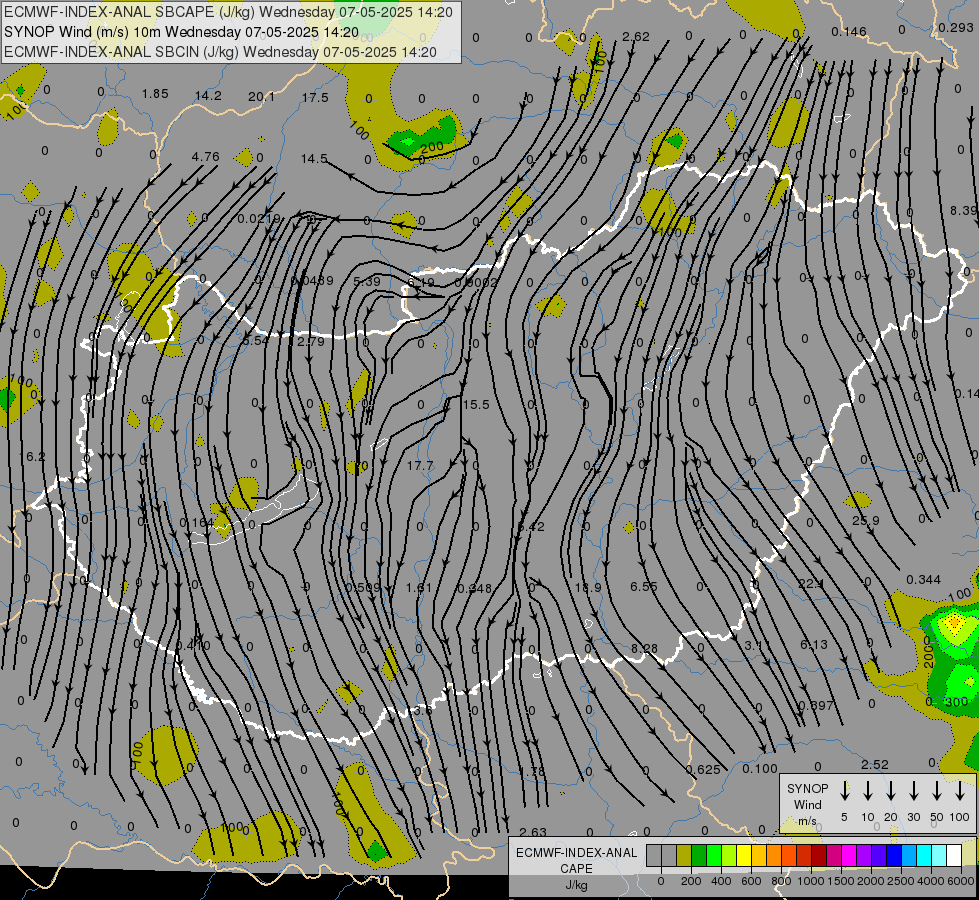The width and height of the screenshot is (979, 900).
Task: Click the 100 m/s wind arrow in legend
Action: coord(960,791)
